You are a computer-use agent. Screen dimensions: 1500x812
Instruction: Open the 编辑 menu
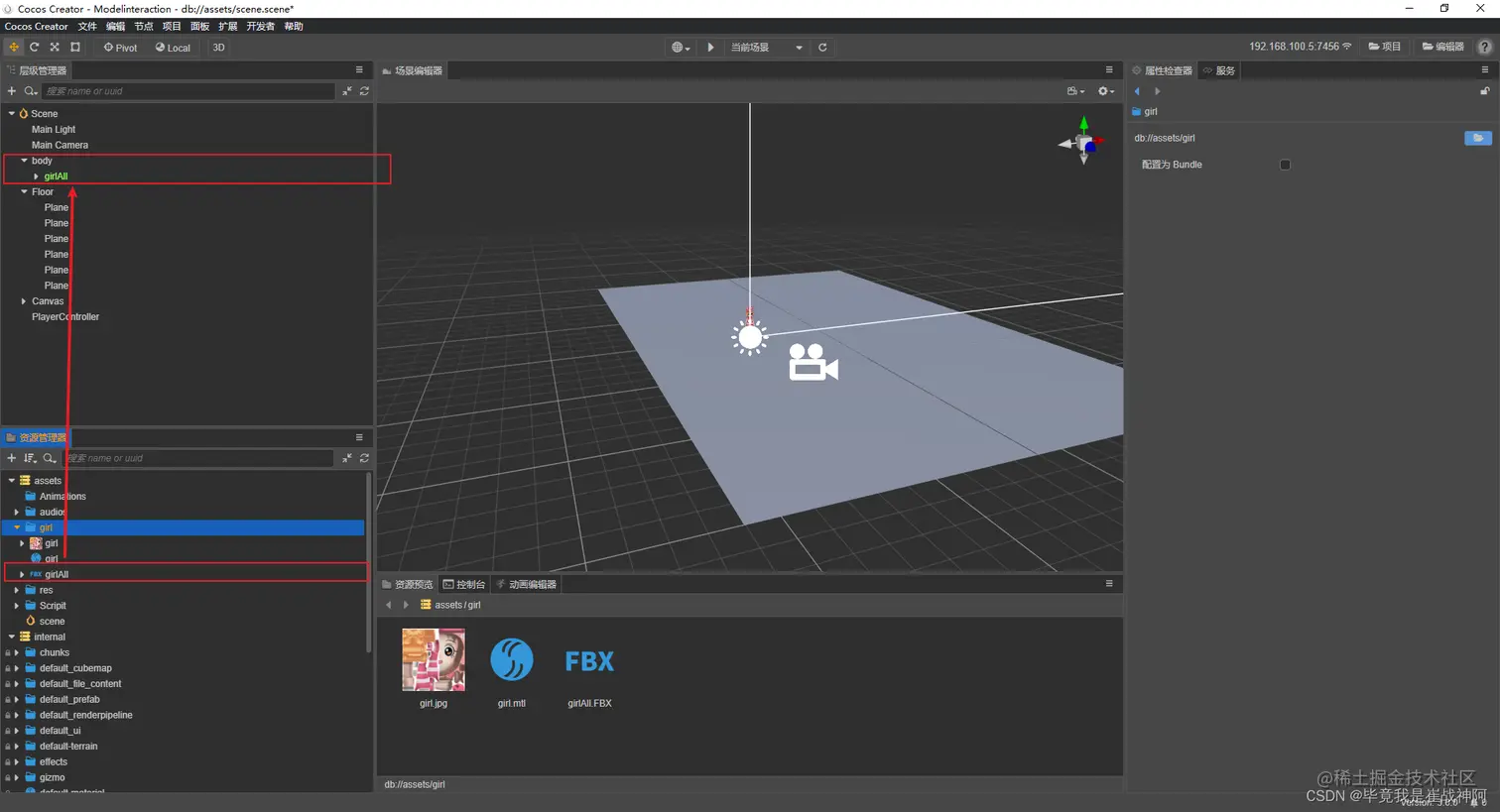point(116,26)
